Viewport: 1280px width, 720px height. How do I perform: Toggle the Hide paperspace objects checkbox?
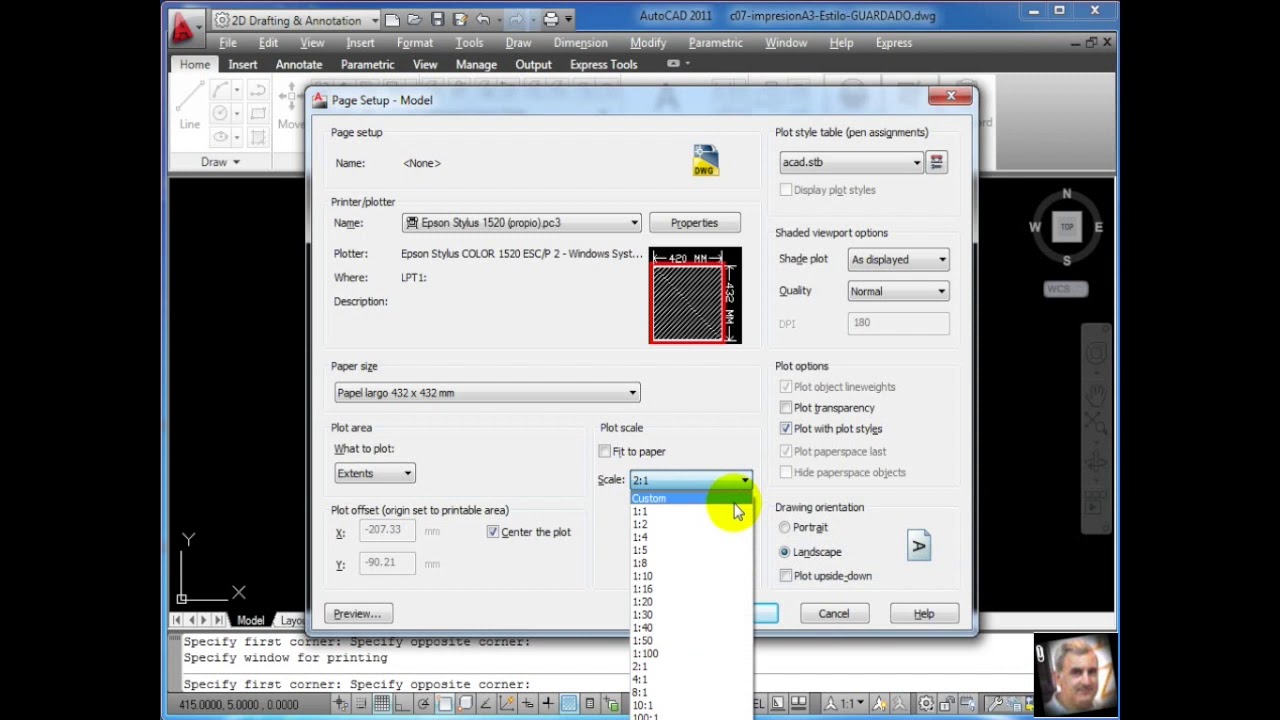(785, 473)
